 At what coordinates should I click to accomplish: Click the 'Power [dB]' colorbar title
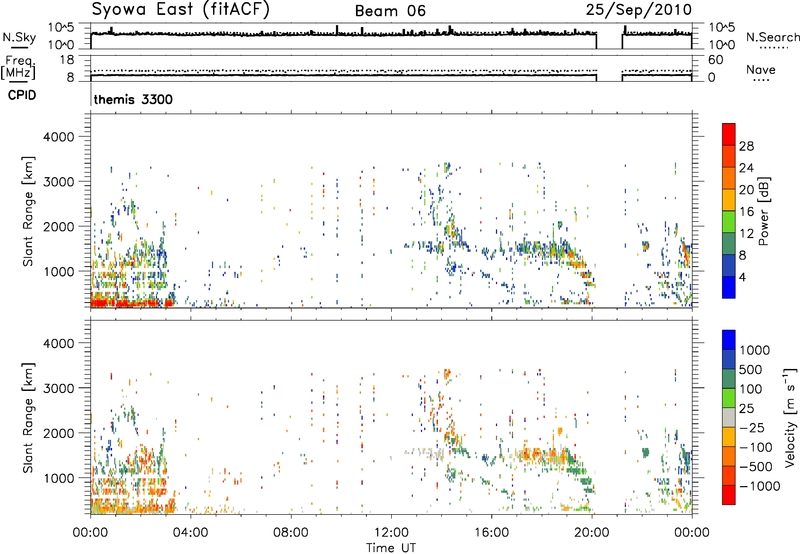click(763, 211)
